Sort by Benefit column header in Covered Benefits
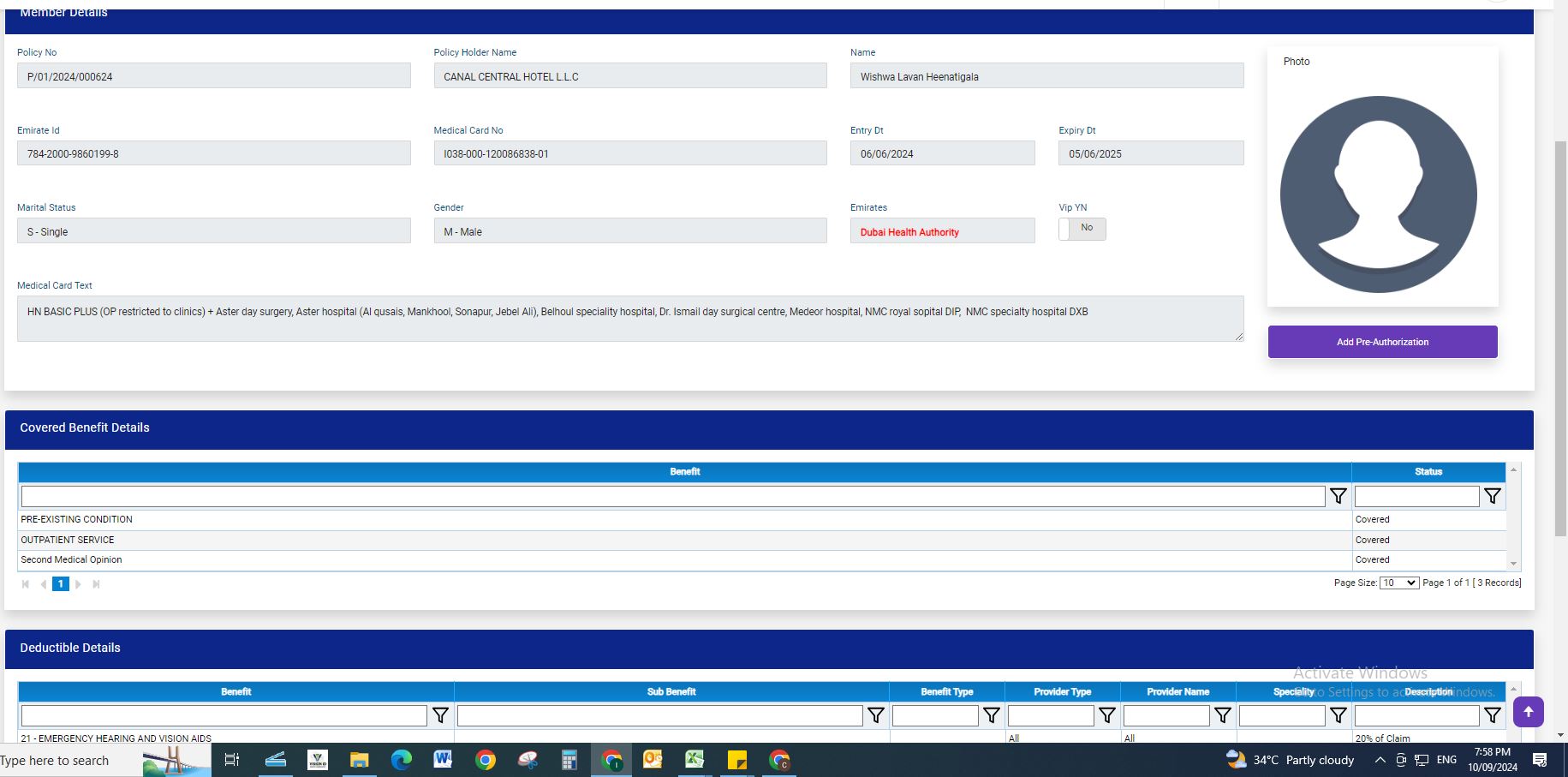1568x777 pixels. click(x=684, y=472)
